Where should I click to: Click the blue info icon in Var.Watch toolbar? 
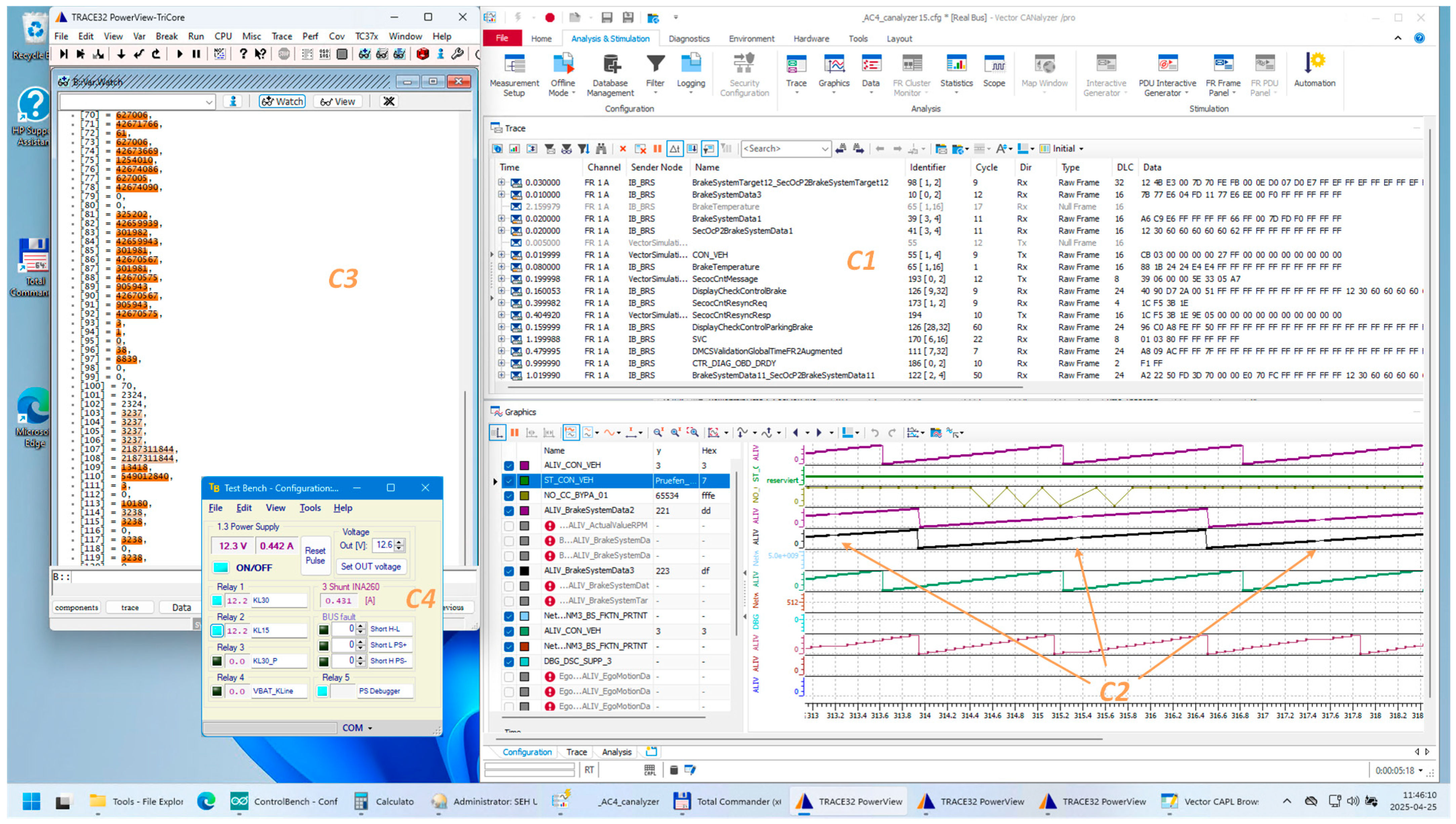coord(233,101)
